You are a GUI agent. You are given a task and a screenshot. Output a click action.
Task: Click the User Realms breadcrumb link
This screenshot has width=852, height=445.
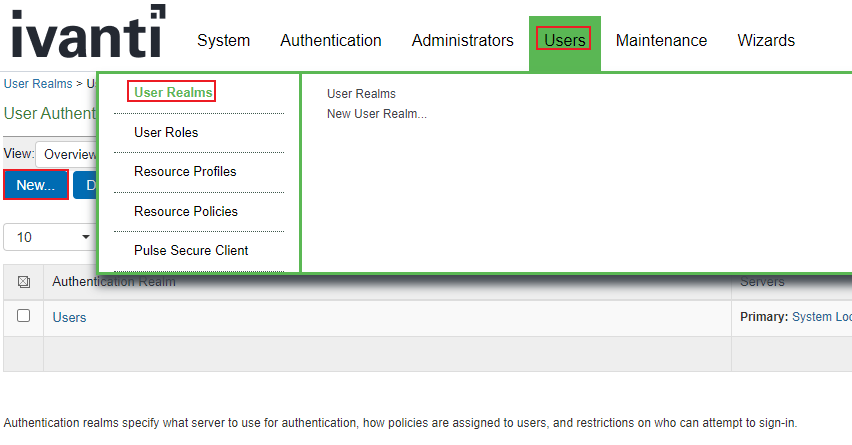[37, 84]
